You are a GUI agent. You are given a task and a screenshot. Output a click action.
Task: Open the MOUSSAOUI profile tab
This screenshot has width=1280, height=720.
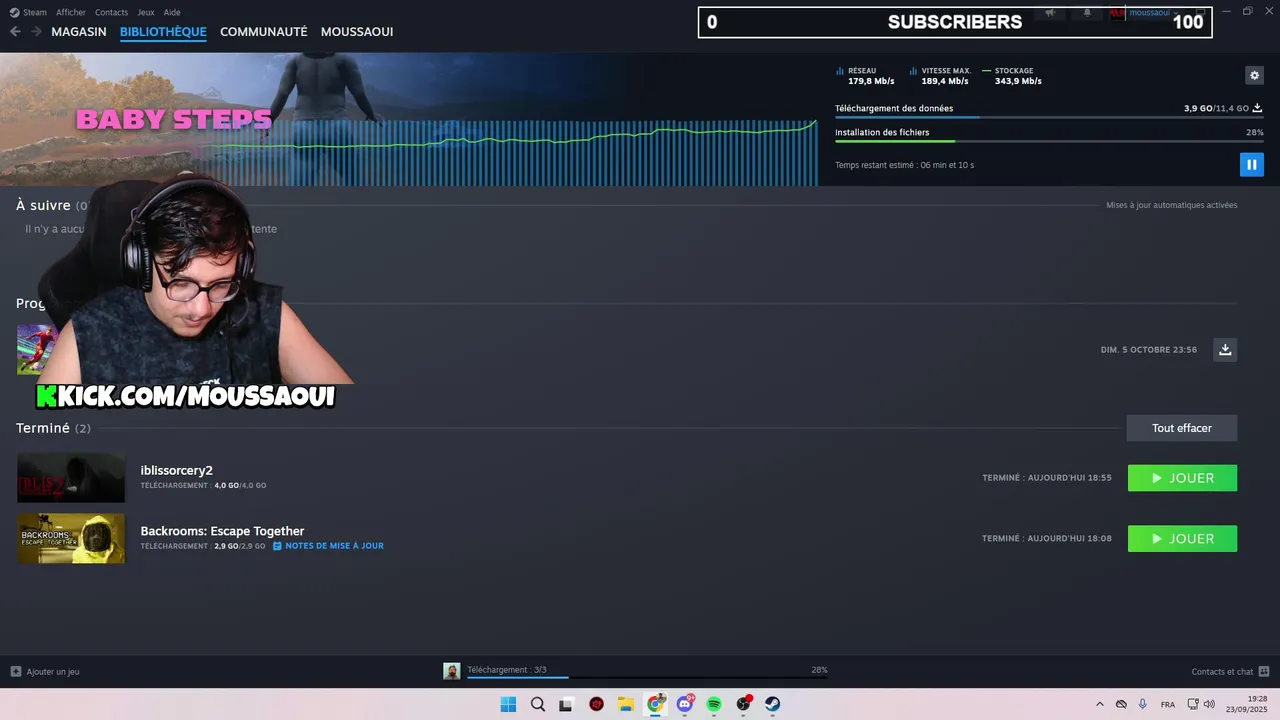pyautogui.click(x=357, y=32)
